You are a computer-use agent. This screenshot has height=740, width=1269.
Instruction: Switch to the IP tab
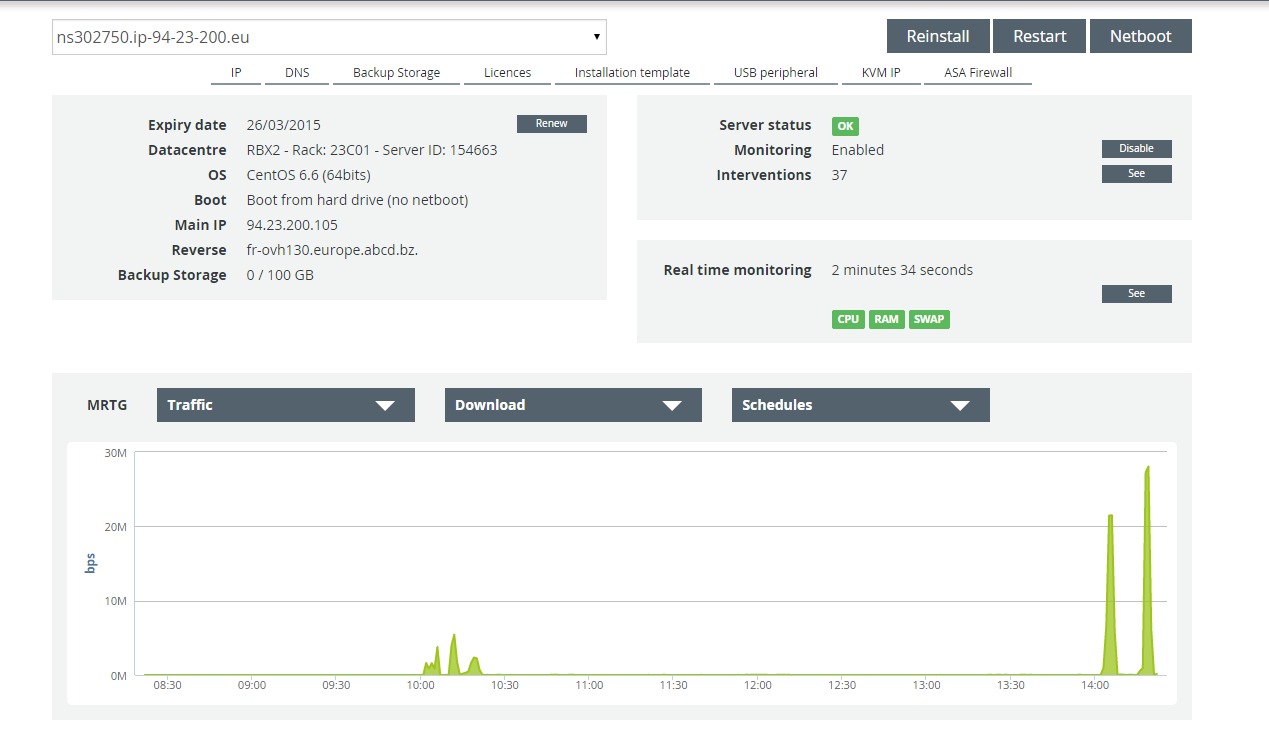tap(236, 73)
